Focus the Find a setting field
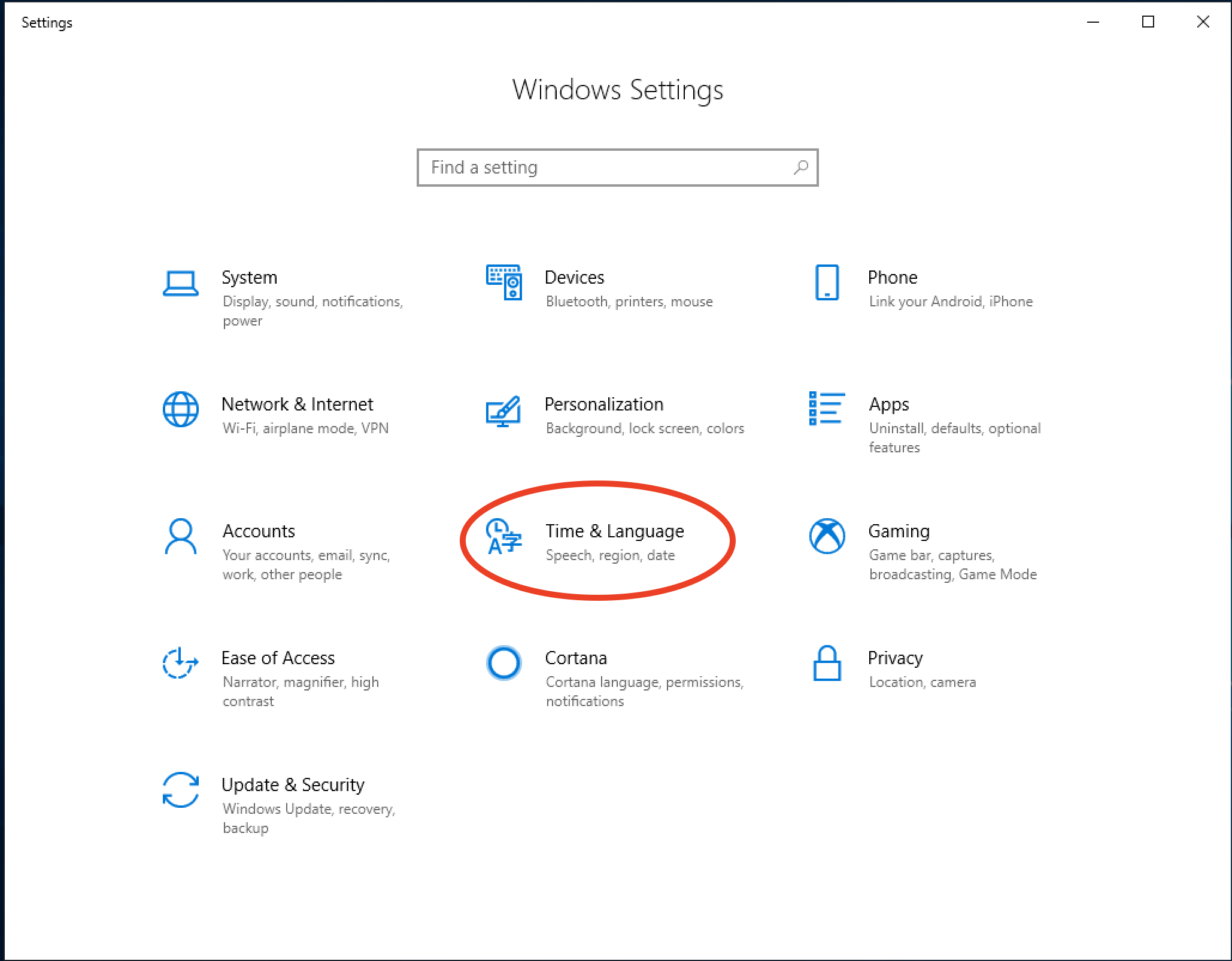 [617, 168]
